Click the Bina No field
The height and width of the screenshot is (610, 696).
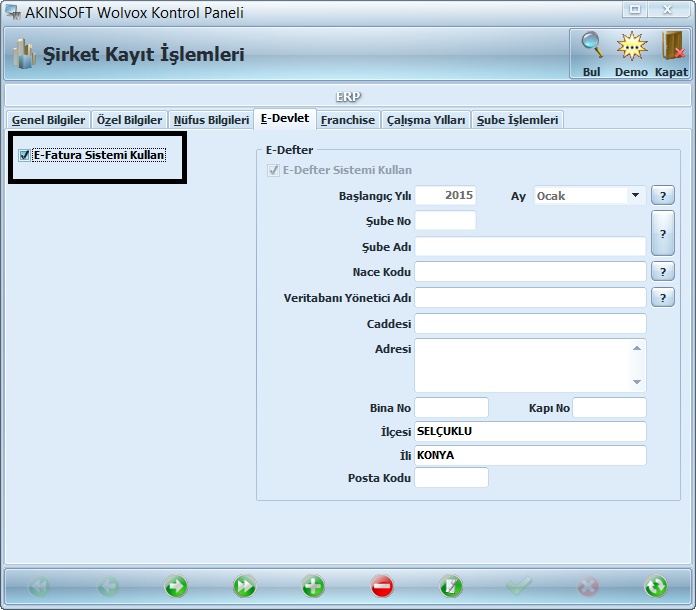[451, 408]
